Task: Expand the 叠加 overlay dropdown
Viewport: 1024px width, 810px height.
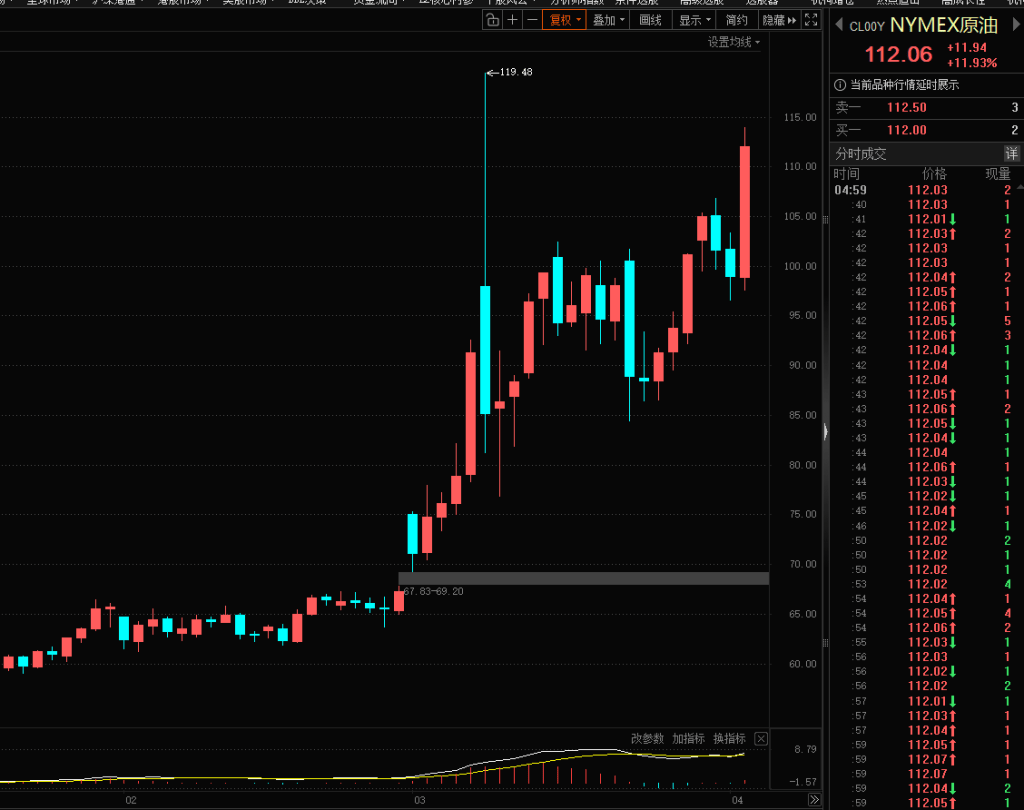Action: pyautogui.click(x=608, y=20)
